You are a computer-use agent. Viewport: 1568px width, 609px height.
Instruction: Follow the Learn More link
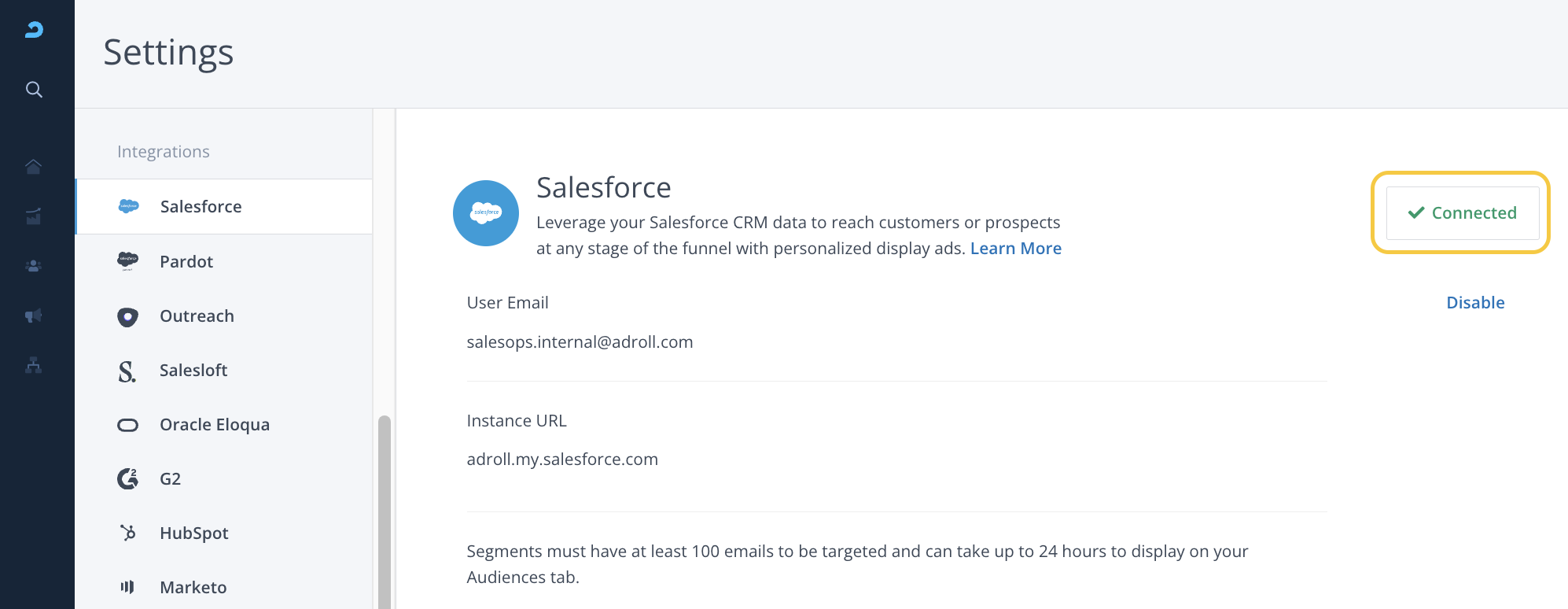click(x=1015, y=249)
